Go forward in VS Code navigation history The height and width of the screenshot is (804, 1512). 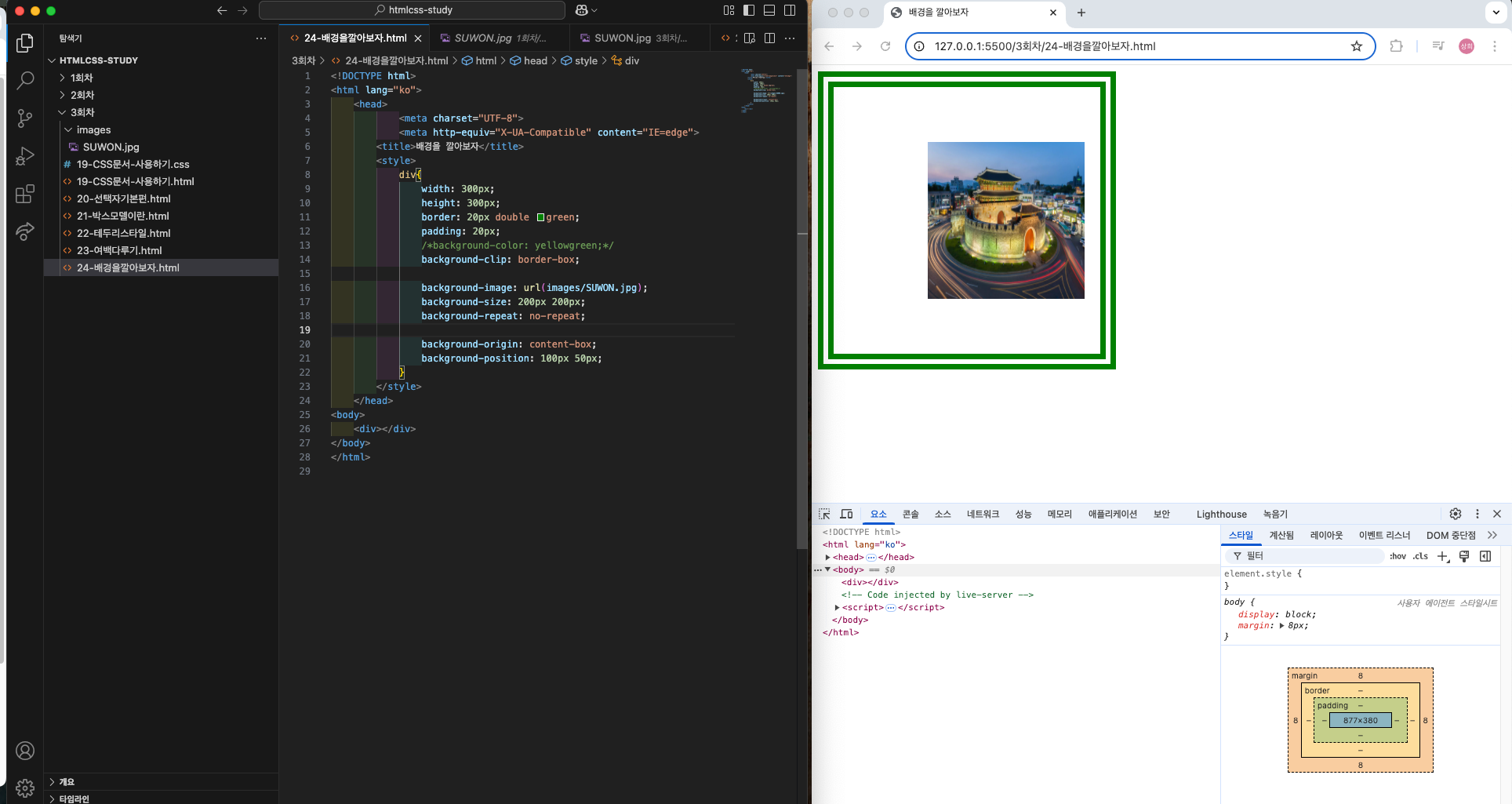[242, 10]
